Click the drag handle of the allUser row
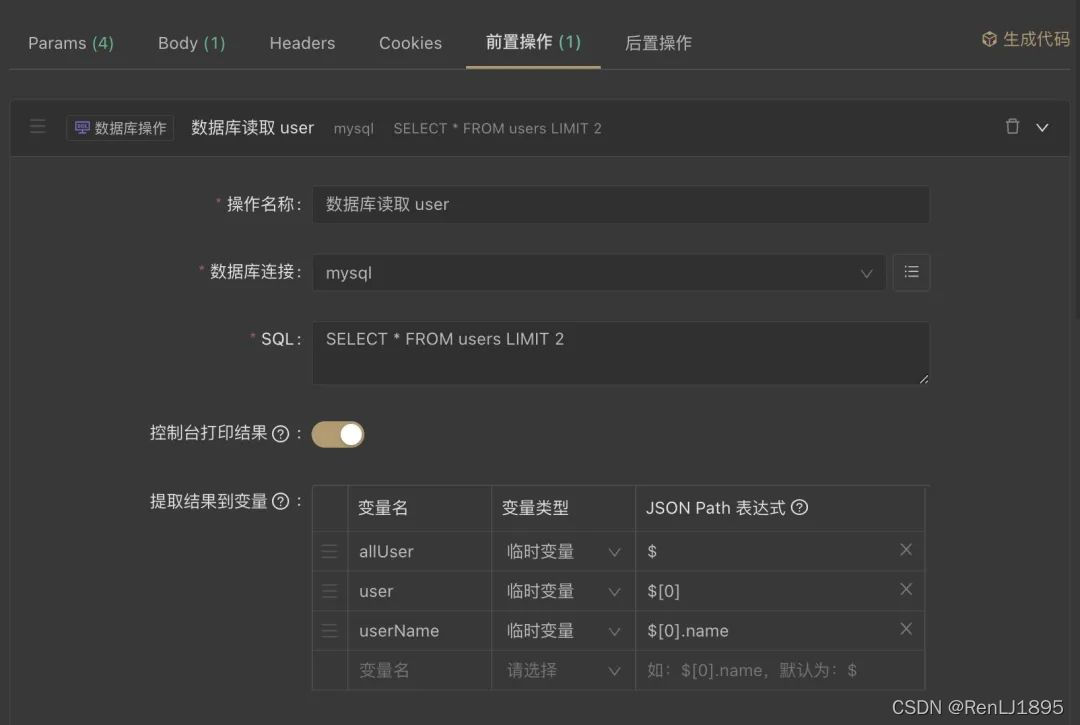1080x725 pixels. coord(329,551)
